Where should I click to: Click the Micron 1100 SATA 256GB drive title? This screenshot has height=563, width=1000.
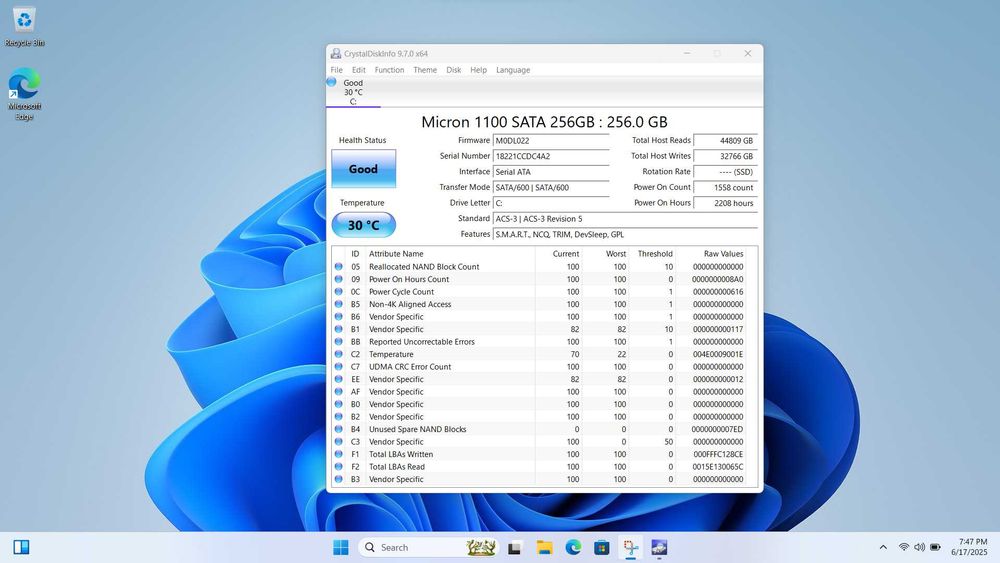544,122
